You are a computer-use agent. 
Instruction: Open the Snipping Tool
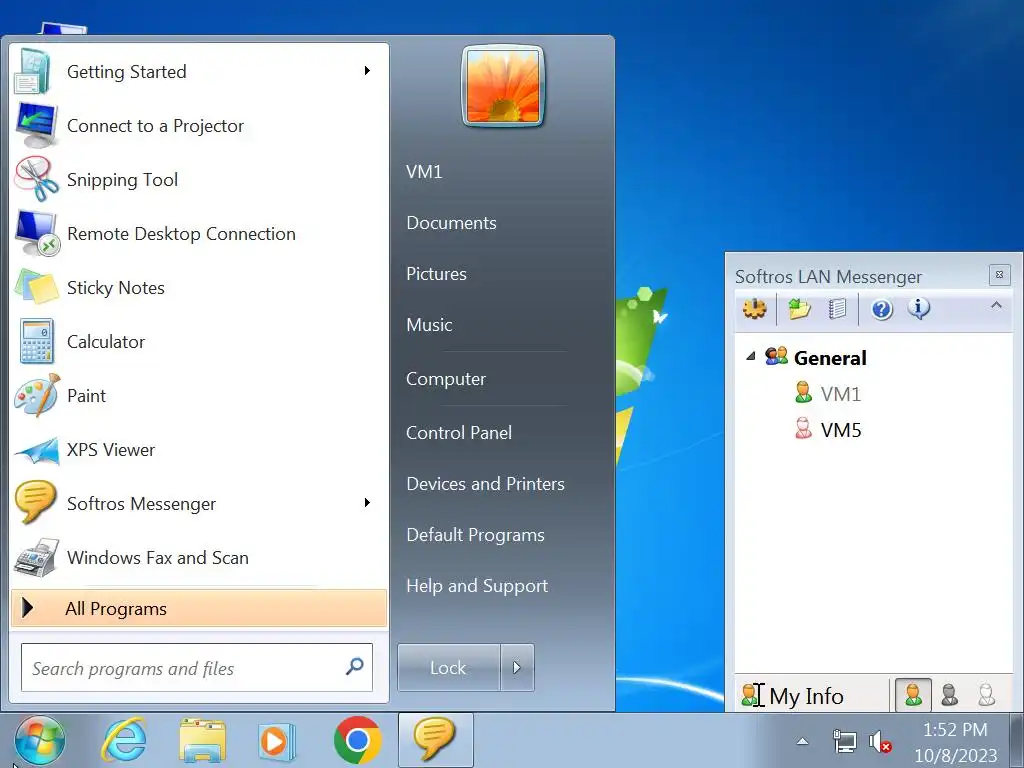tap(199, 180)
